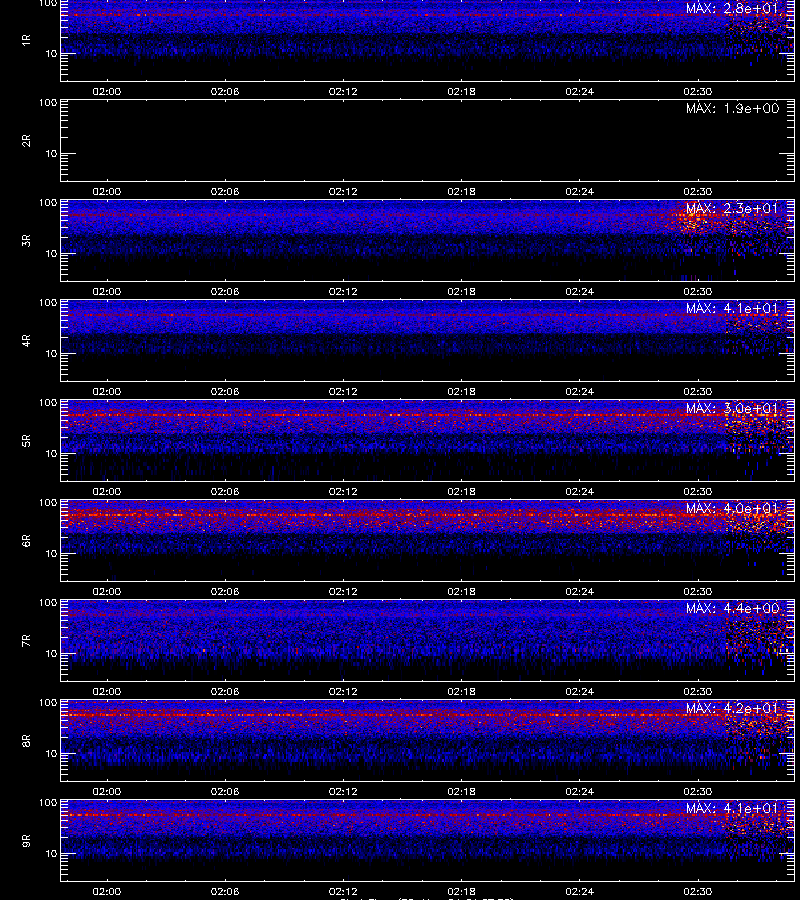
Task: Click the 6R panel axis label
Action: [26, 541]
